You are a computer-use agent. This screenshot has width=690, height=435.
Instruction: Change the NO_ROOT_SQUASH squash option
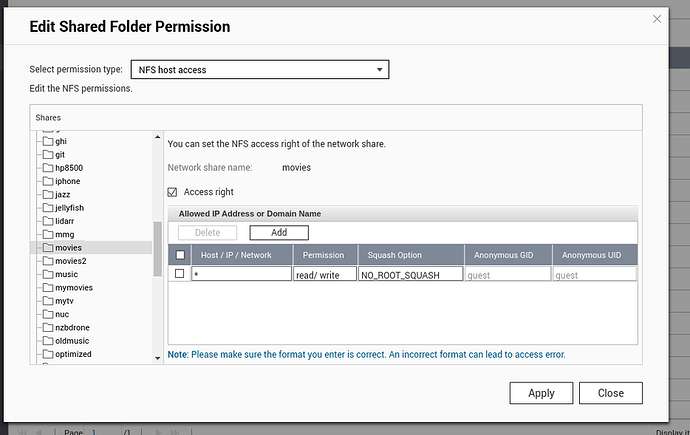[x=410, y=274]
